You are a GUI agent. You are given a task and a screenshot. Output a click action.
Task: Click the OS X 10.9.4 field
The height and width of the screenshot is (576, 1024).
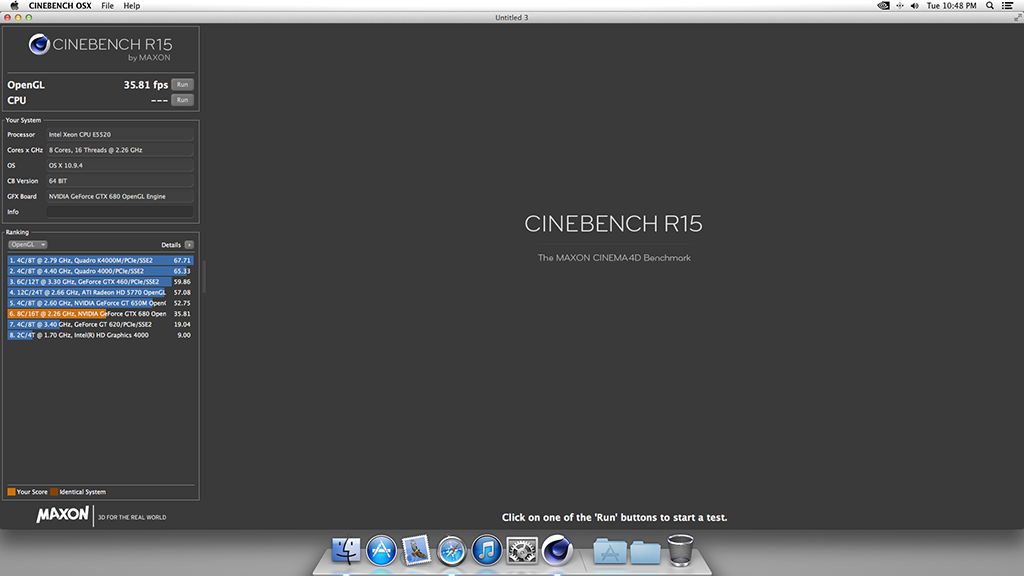click(120, 165)
